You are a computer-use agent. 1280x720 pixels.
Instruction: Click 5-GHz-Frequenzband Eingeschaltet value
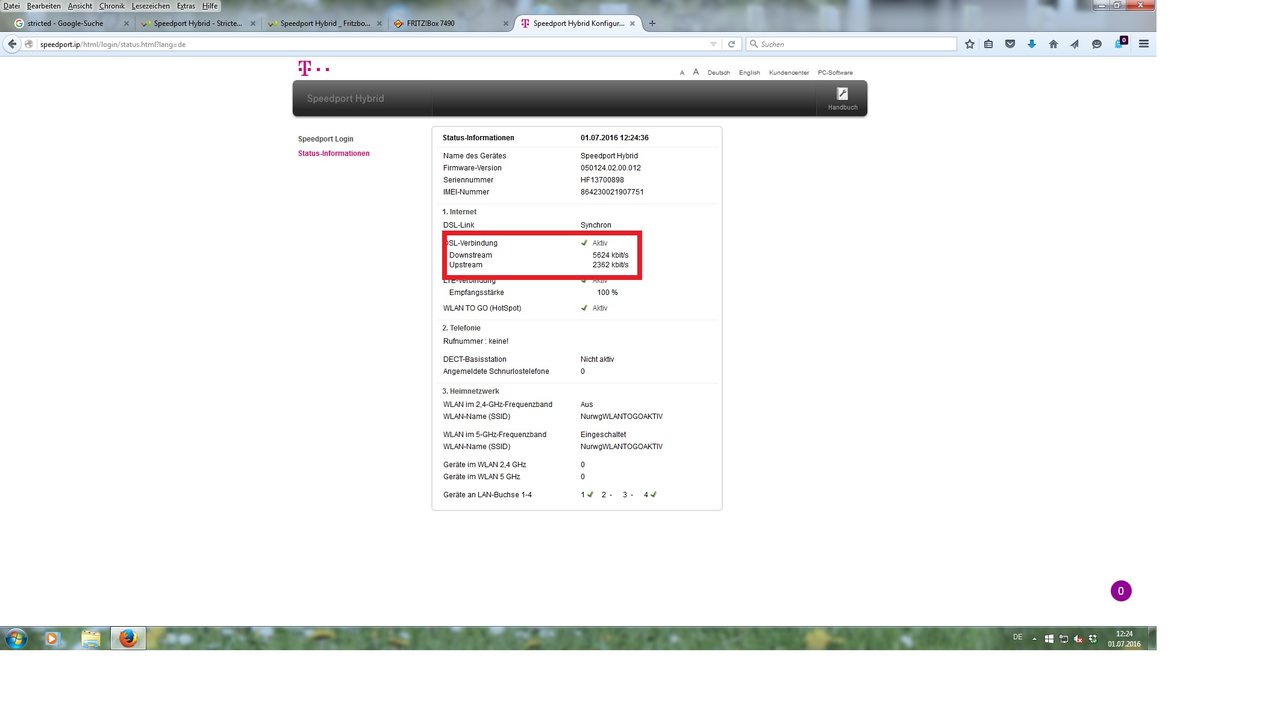pyautogui.click(x=604, y=435)
